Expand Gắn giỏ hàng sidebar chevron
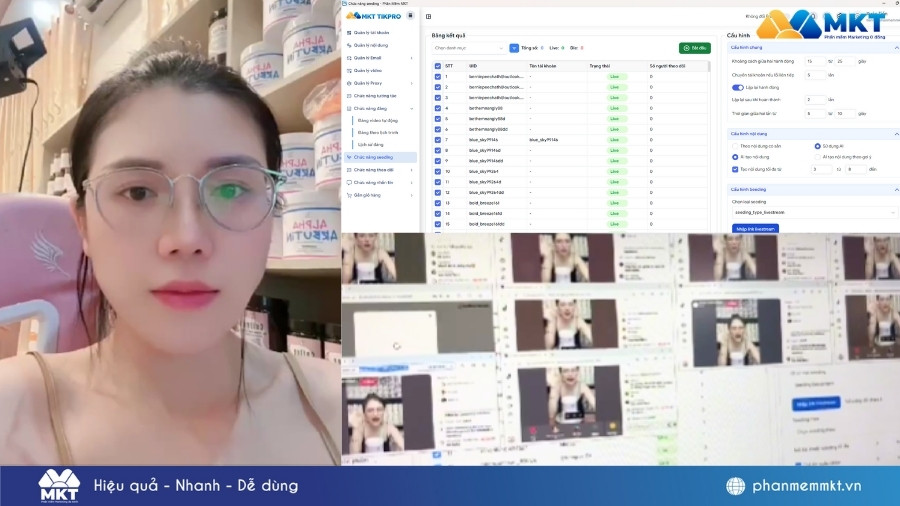 pyautogui.click(x=412, y=195)
